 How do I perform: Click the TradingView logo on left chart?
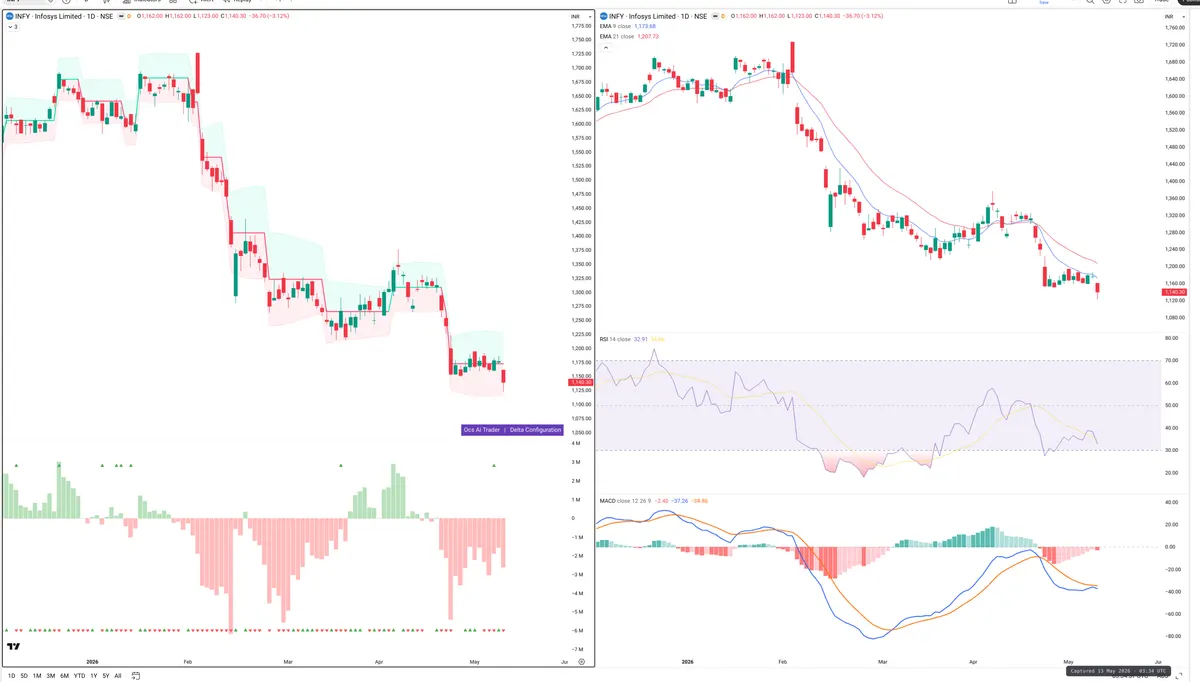point(14,647)
